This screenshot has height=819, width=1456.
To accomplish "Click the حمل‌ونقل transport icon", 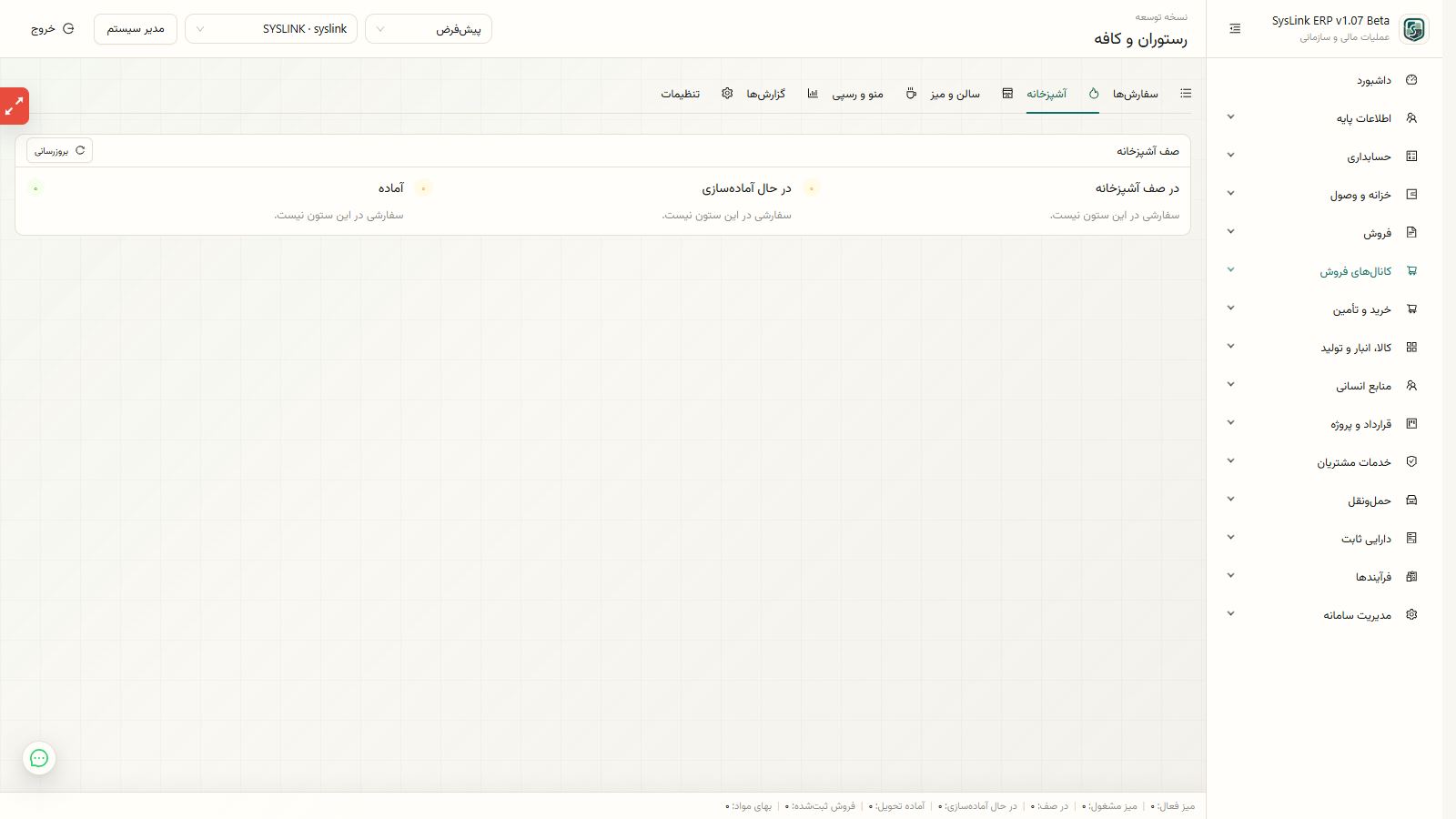I will pyautogui.click(x=1411, y=500).
